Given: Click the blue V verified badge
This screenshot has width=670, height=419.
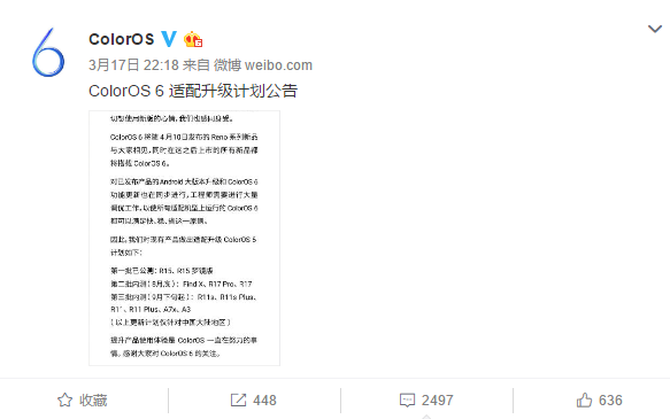Looking at the screenshot, I should click(x=169, y=39).
